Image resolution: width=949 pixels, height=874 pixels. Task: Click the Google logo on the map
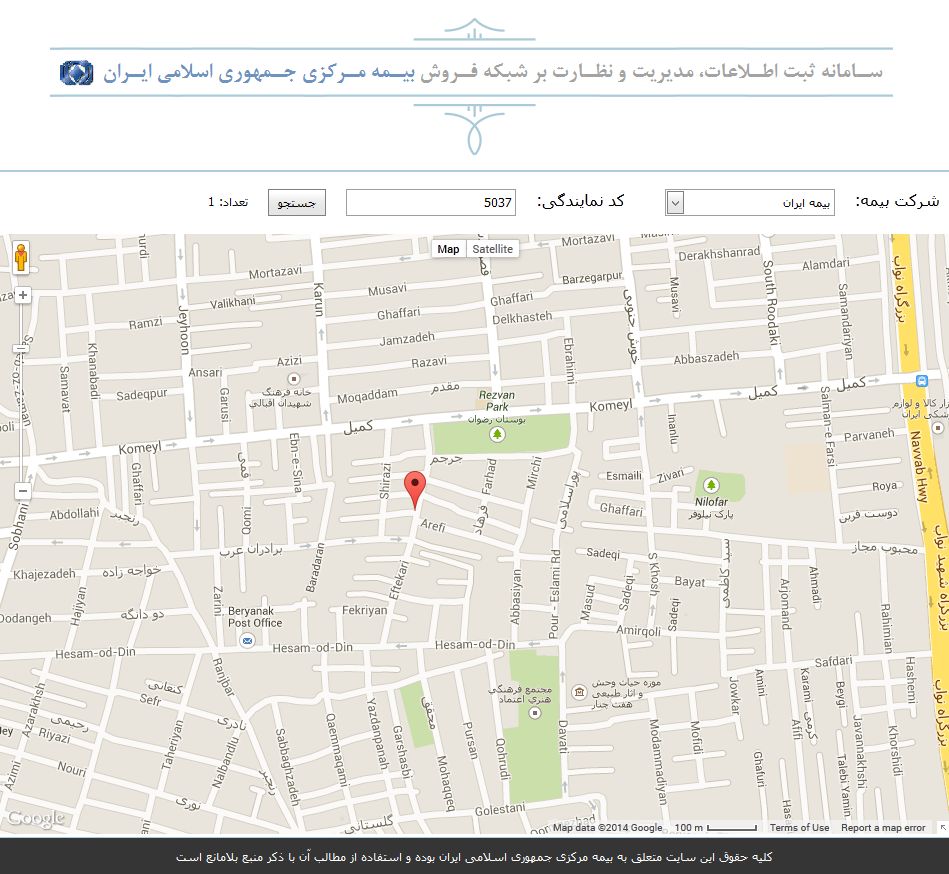tap(36, 818)
